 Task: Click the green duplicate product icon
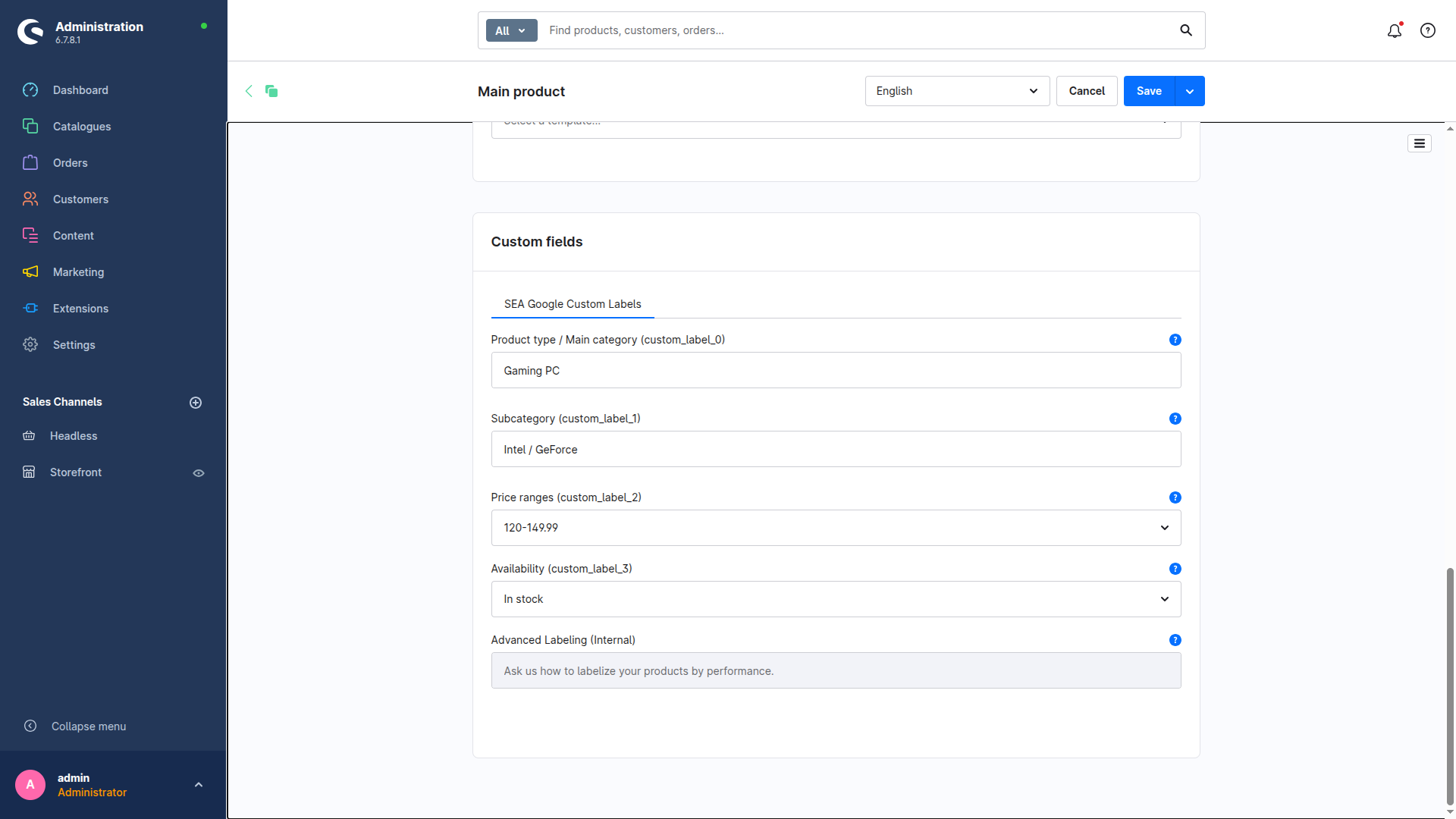pyautogui.click(x=271, y=91)
